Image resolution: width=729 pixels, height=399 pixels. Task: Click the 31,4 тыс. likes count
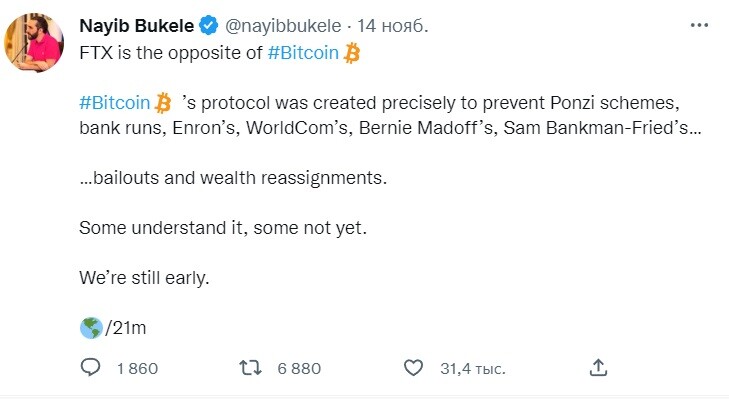(x=473, y=368)
